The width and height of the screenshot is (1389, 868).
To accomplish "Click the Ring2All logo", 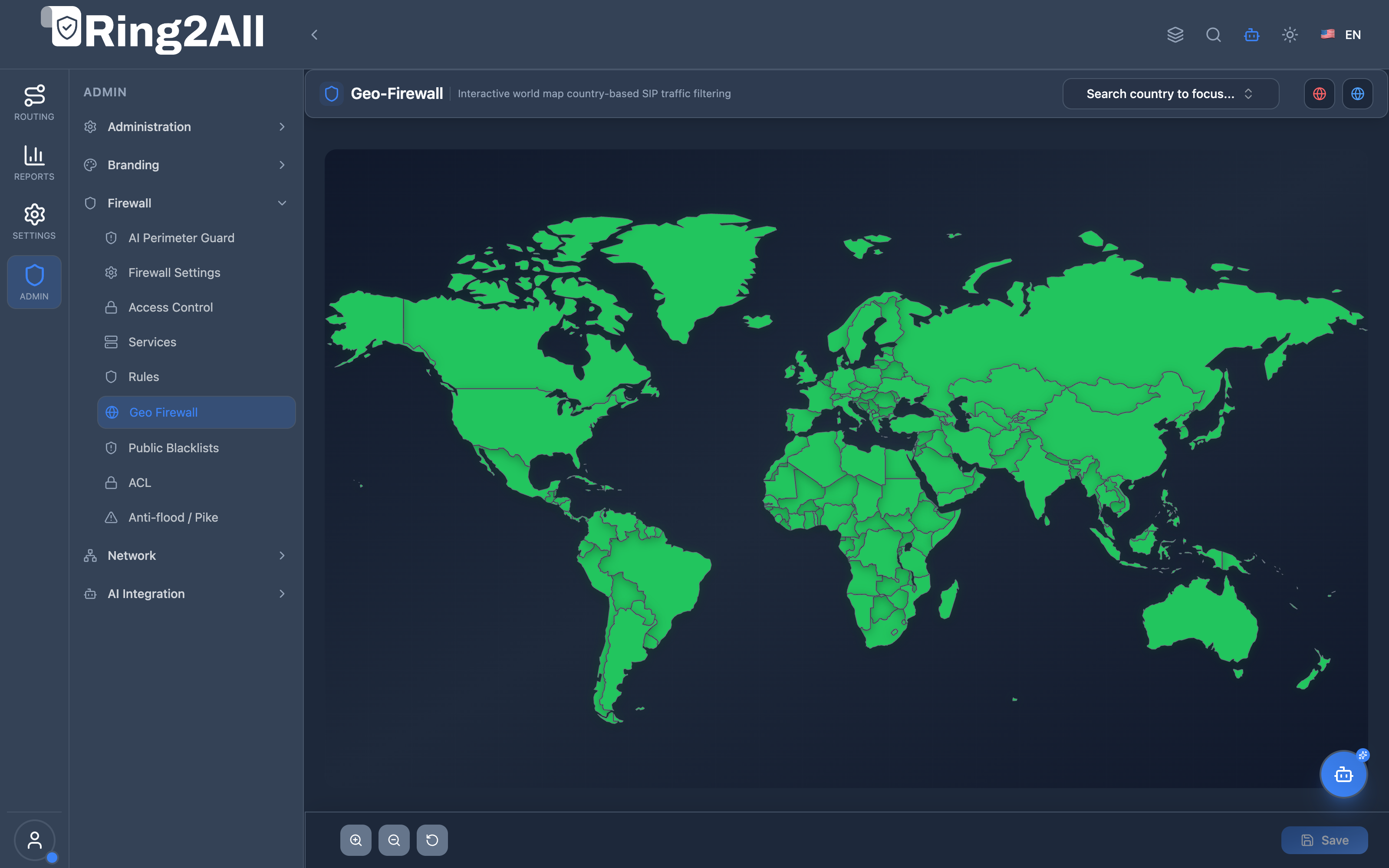I will coord(153,30).
